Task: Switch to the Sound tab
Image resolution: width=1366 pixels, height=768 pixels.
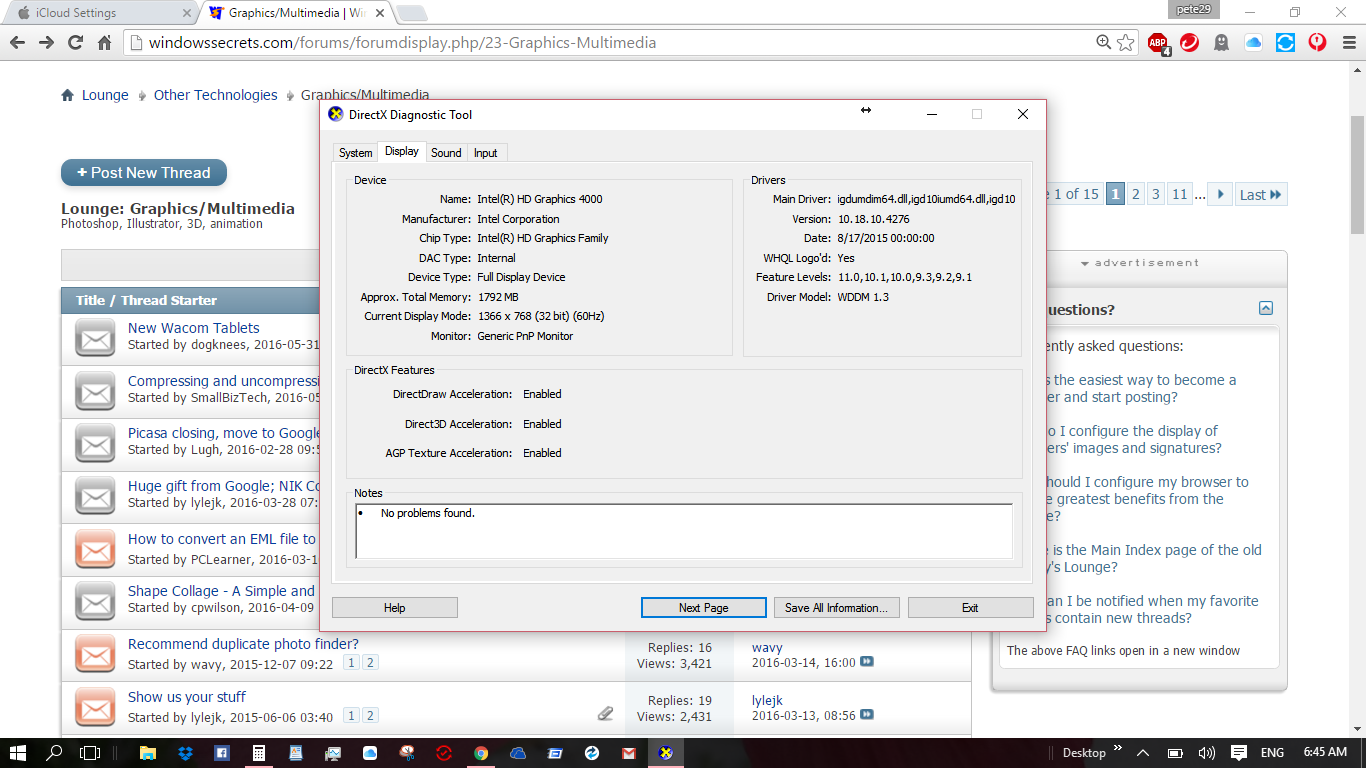Action: tap(446, 153)
